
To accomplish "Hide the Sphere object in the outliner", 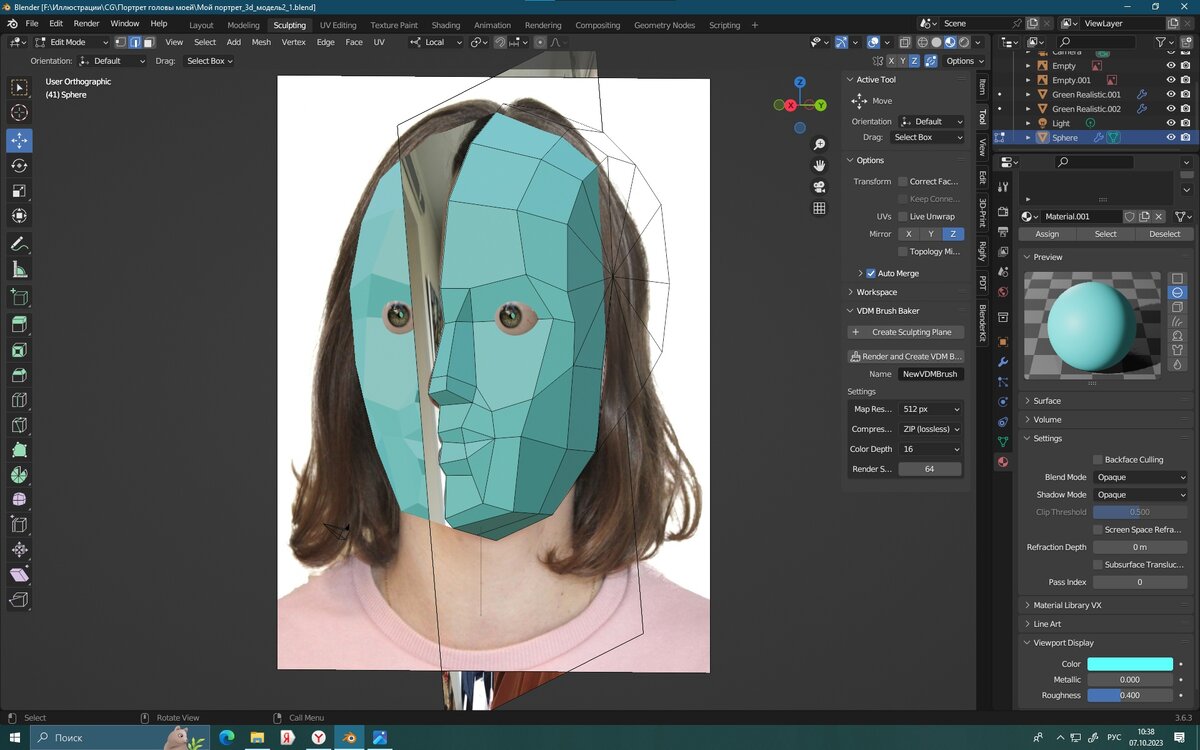I will [1171, 137].
